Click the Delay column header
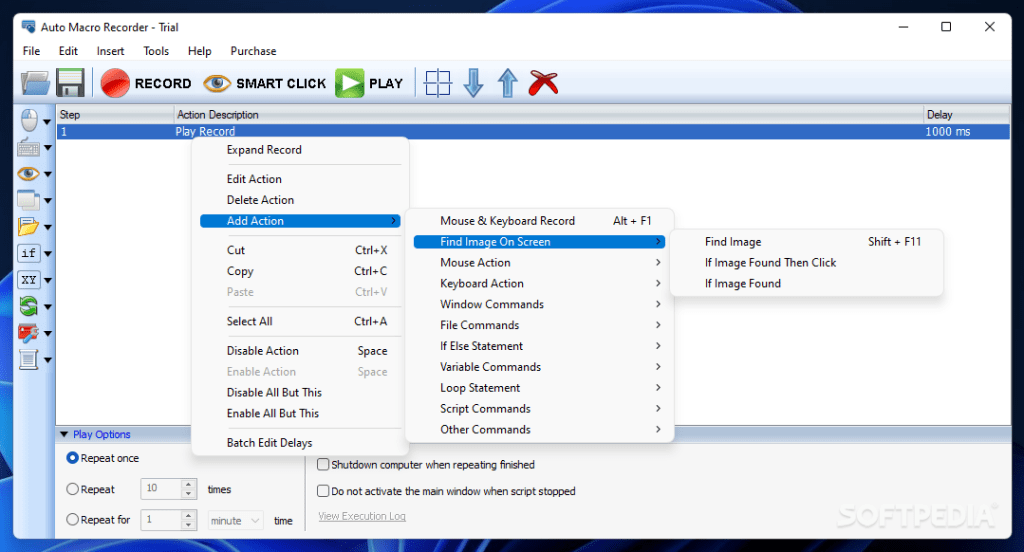 pos(966,114)
